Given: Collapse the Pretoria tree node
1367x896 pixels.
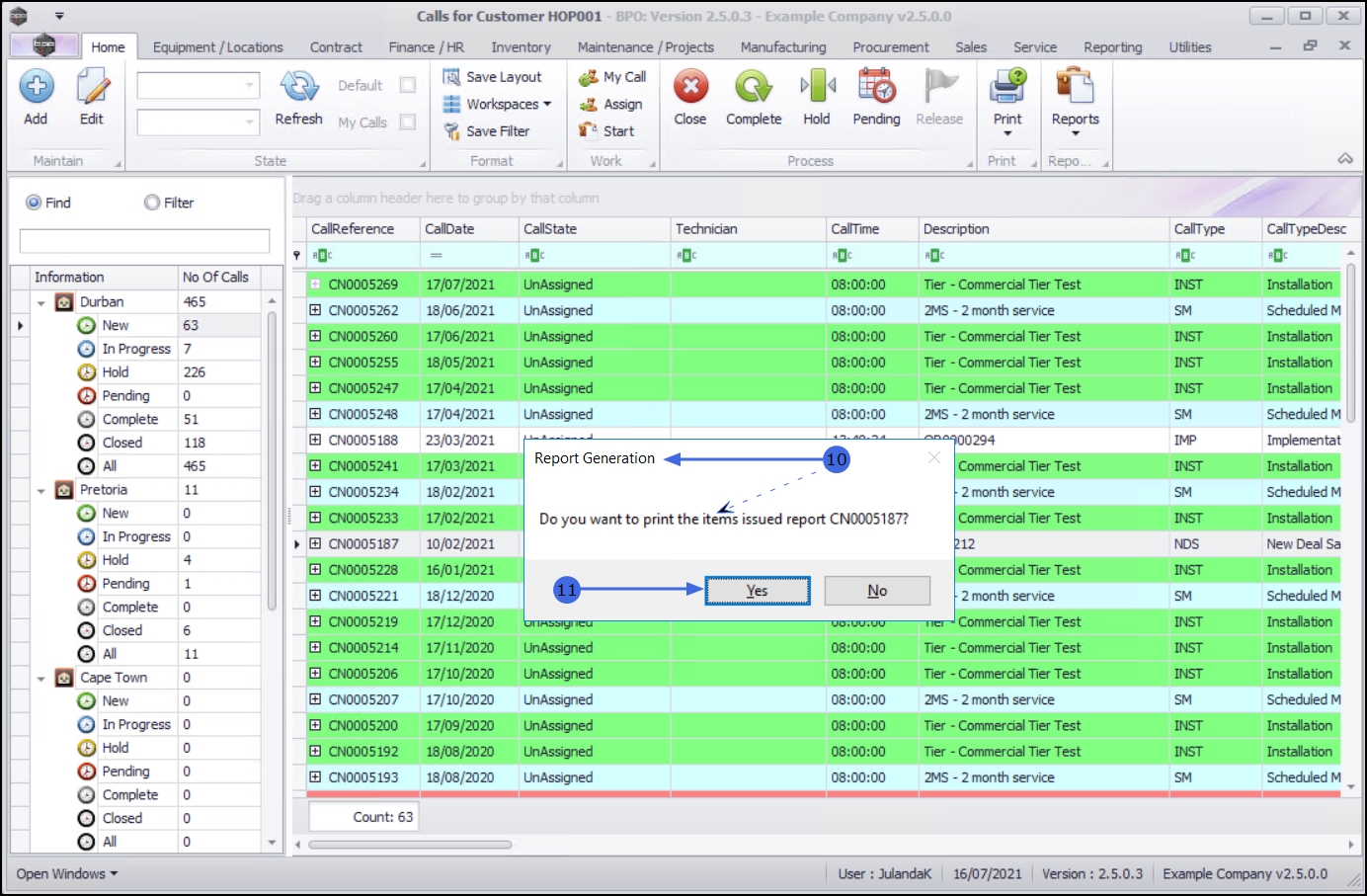Looking at the screenshot, I should [41, 490].
